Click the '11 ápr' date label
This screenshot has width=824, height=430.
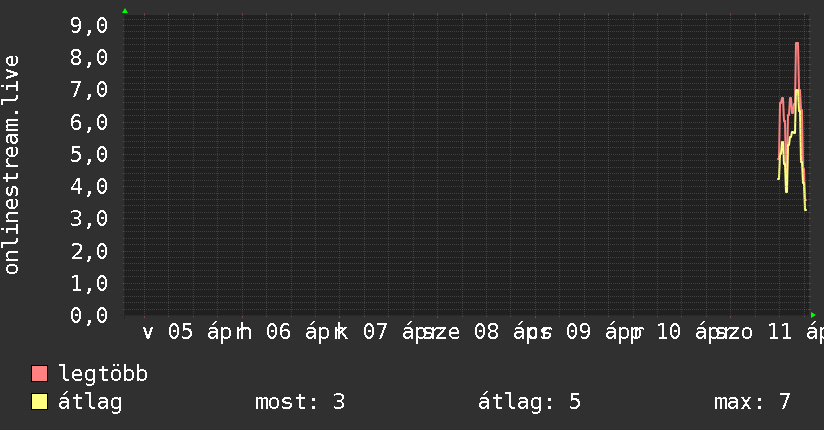tap(793, 332)
